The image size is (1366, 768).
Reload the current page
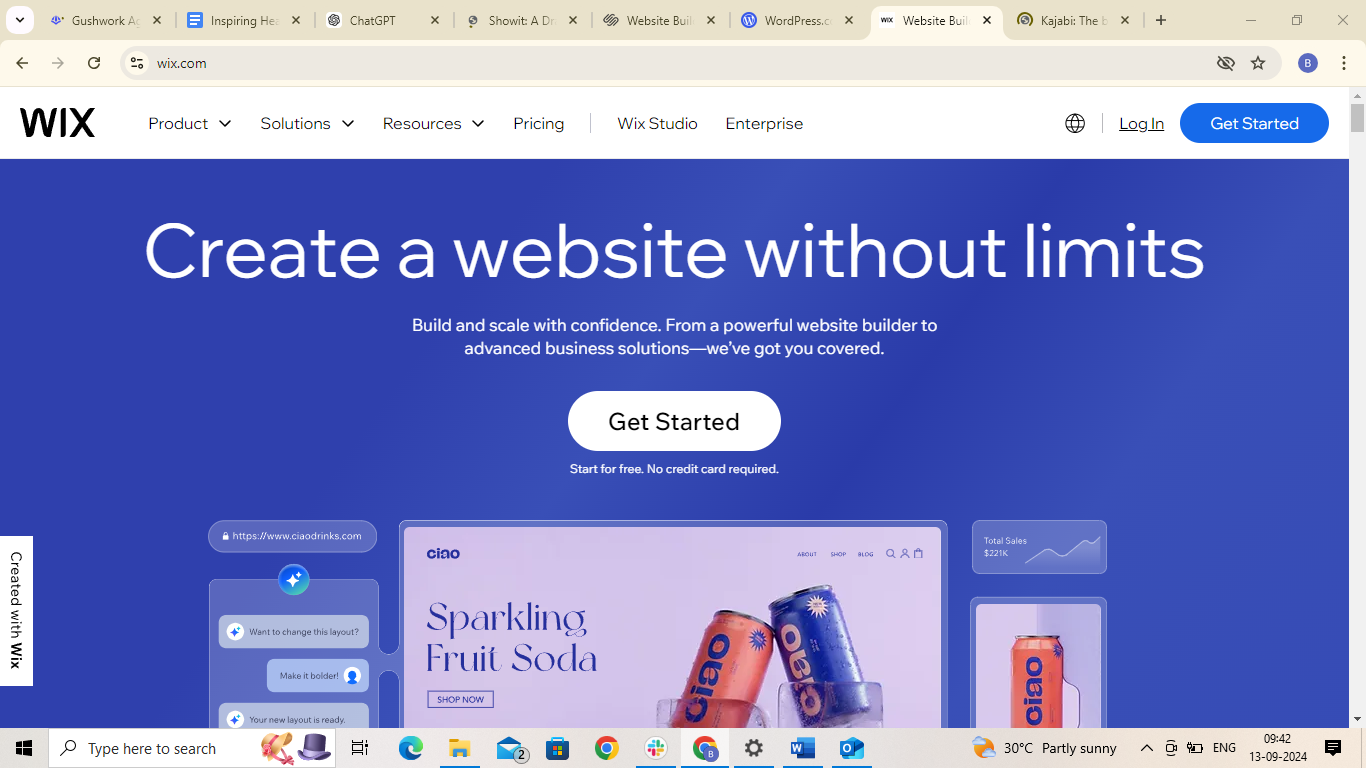pos(94,63)
